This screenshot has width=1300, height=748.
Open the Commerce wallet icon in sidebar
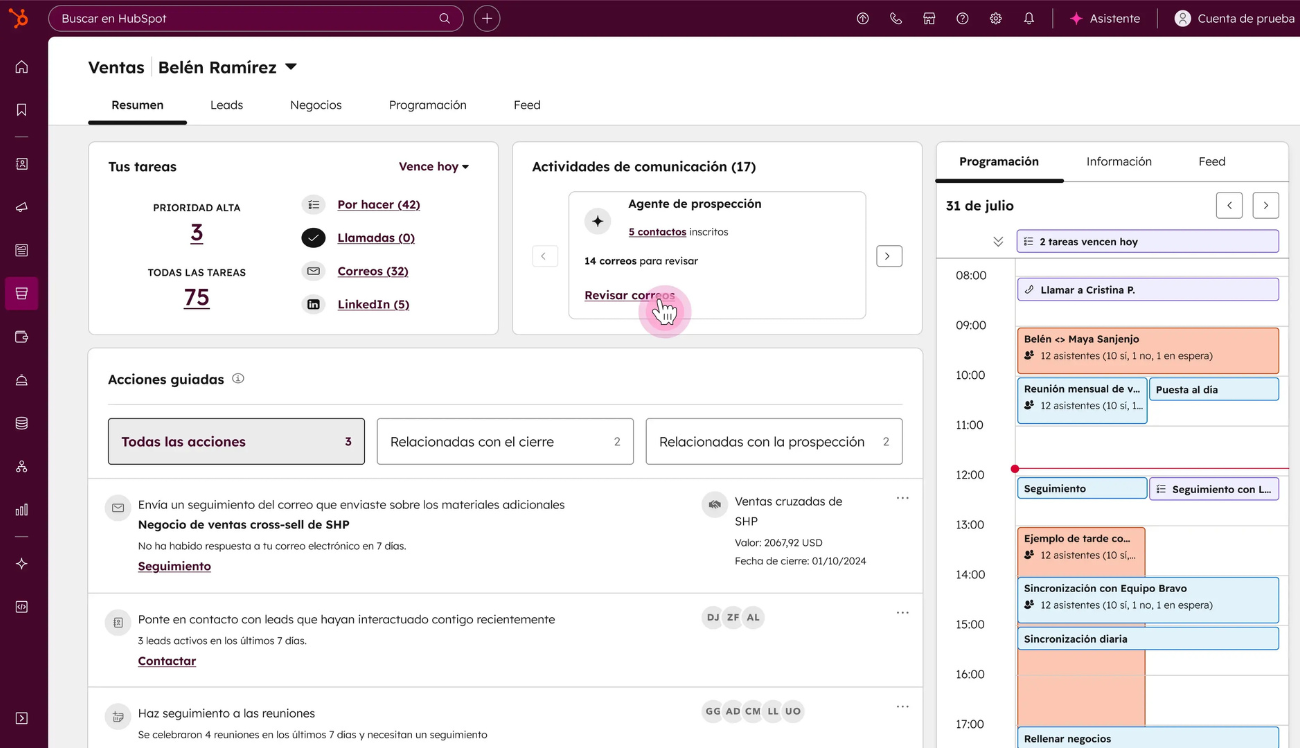point(21,338)
